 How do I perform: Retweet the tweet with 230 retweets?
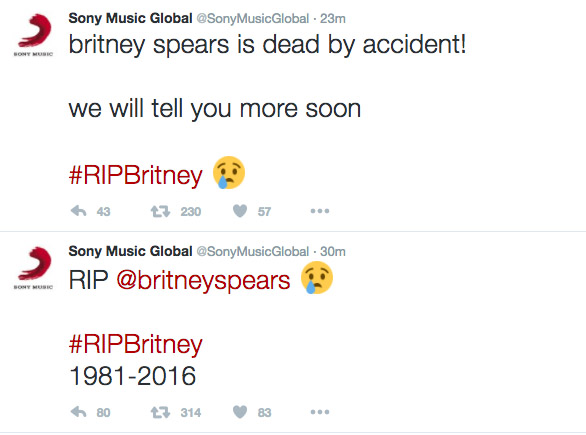[160, 212]
